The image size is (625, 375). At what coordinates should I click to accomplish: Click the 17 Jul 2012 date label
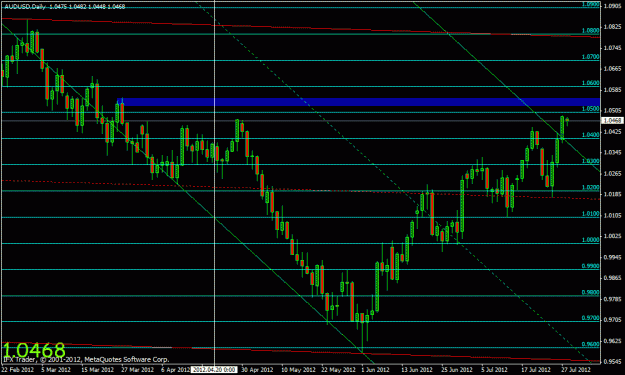point(536,369)
